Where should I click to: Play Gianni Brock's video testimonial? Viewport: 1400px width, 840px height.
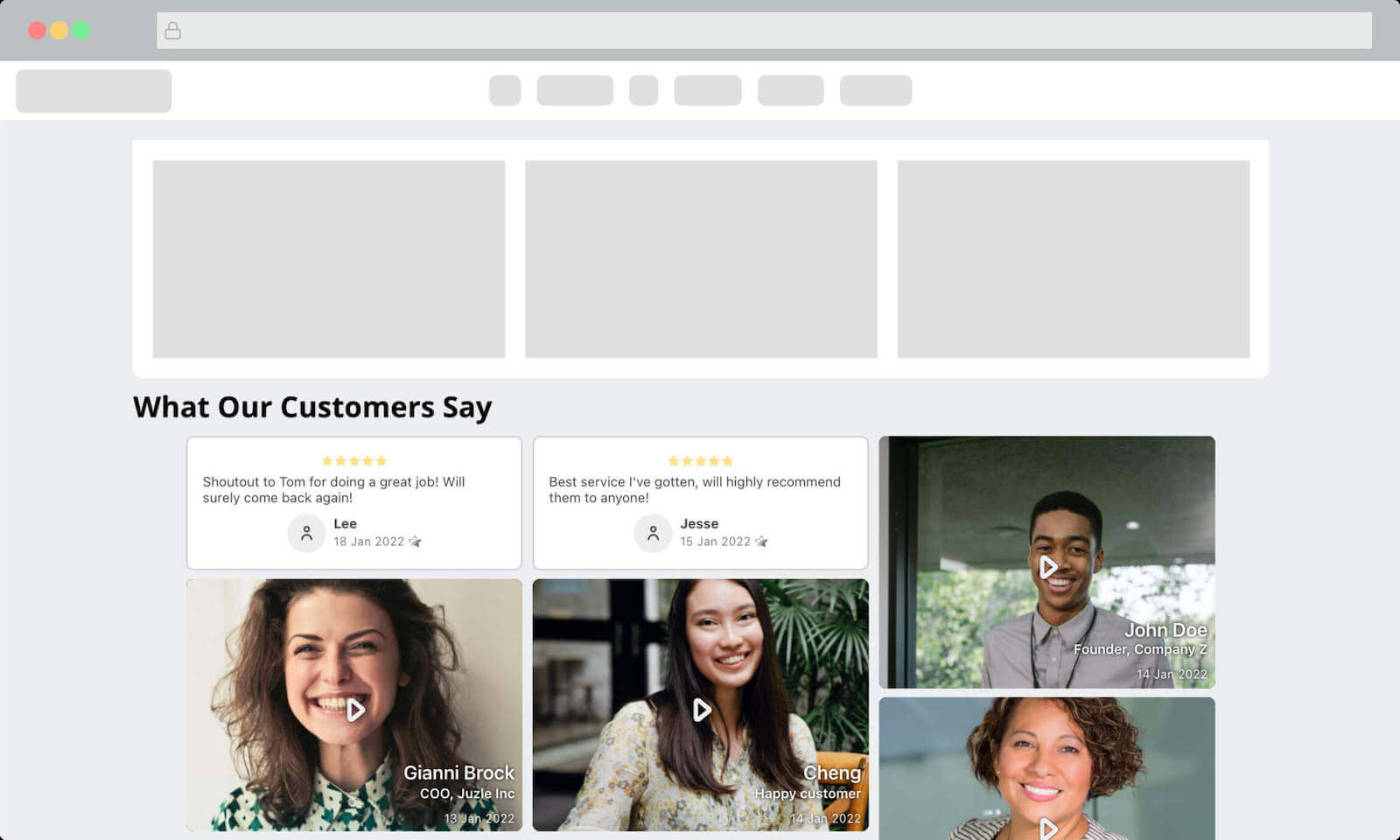[x=355, y=710]
